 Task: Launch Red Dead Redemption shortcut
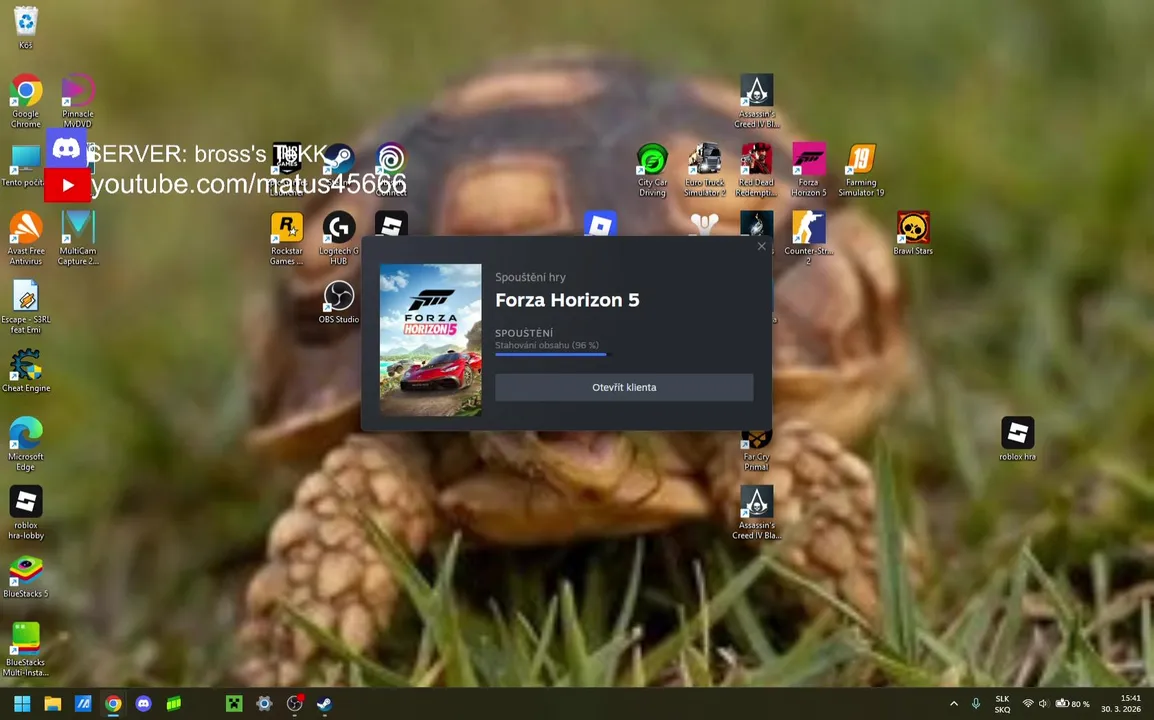(x=757, y=170)
